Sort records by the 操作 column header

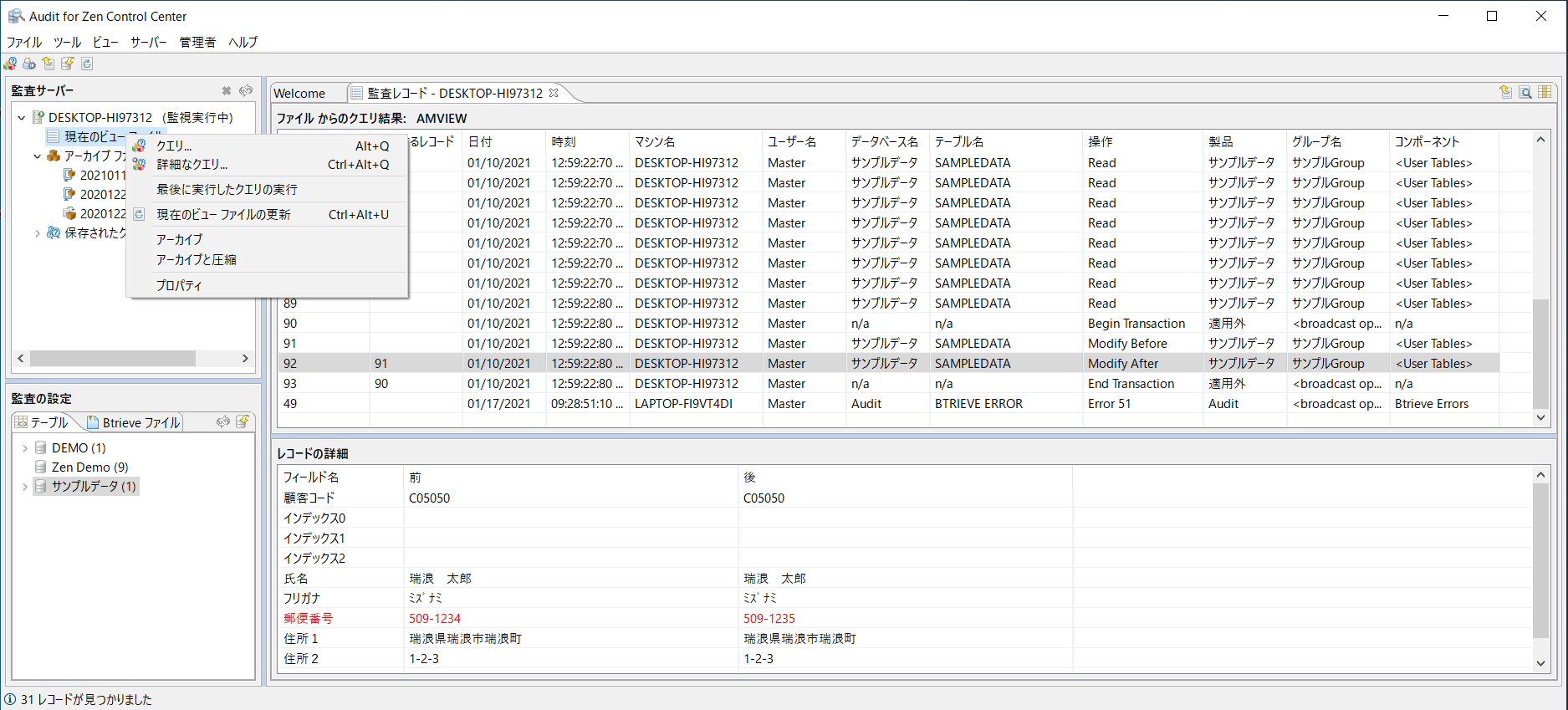1101,141
